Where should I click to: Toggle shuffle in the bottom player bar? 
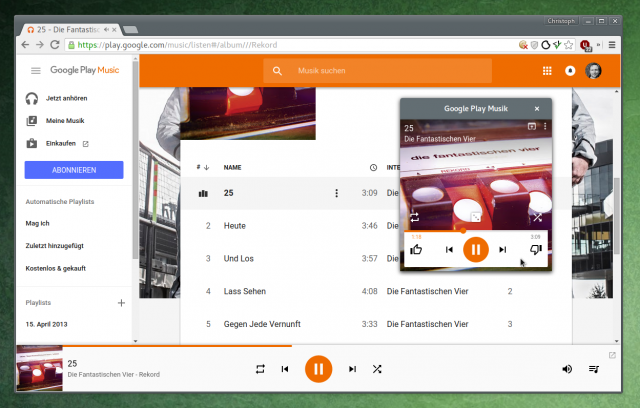tap(377, 369)
